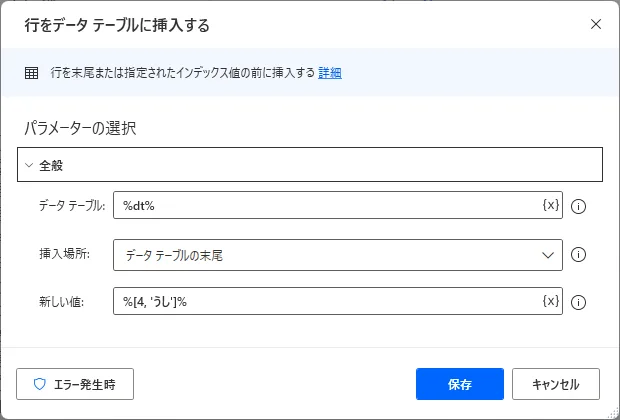The width and height of the screenshot is (620, 420).
Task: Click the {x} variable picker in データ テーブル field
Action: [550, 205]
